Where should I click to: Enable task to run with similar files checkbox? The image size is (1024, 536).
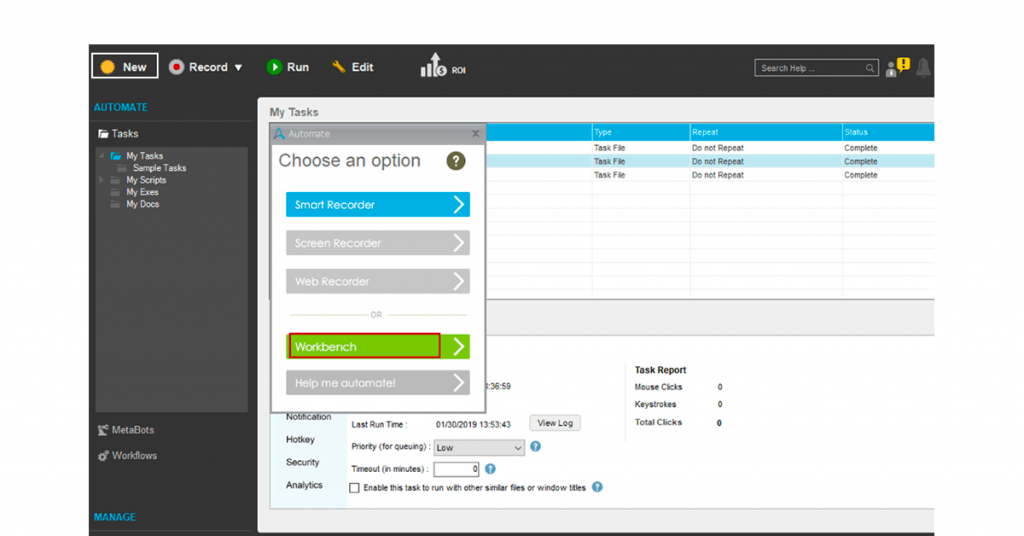coord(355,488)
